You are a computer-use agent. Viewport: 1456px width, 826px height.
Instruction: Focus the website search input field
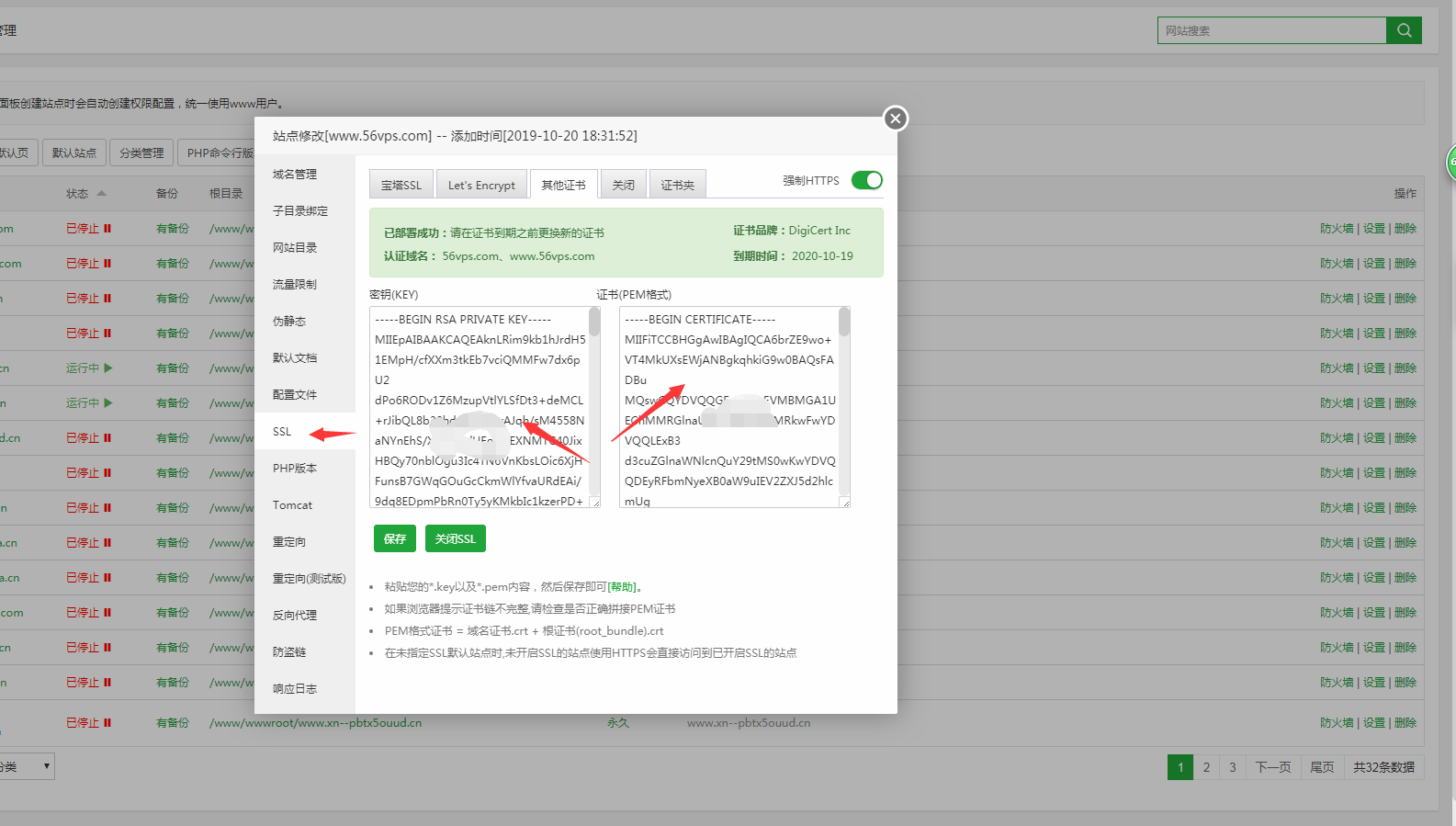point(1271,30)
